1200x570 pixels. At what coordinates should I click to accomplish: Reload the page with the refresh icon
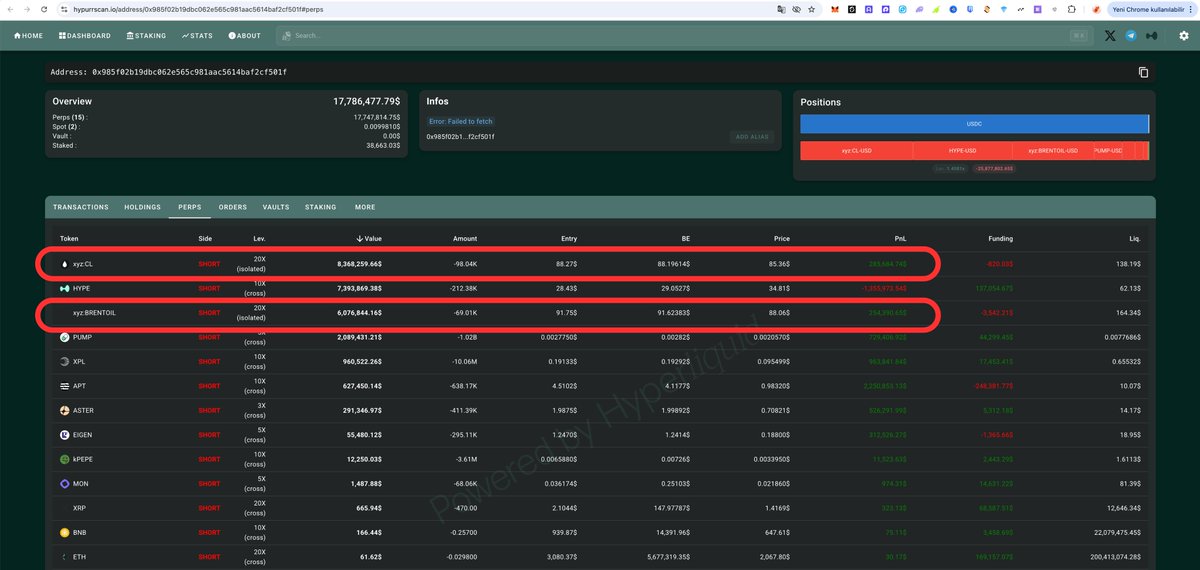pos(45,8)
